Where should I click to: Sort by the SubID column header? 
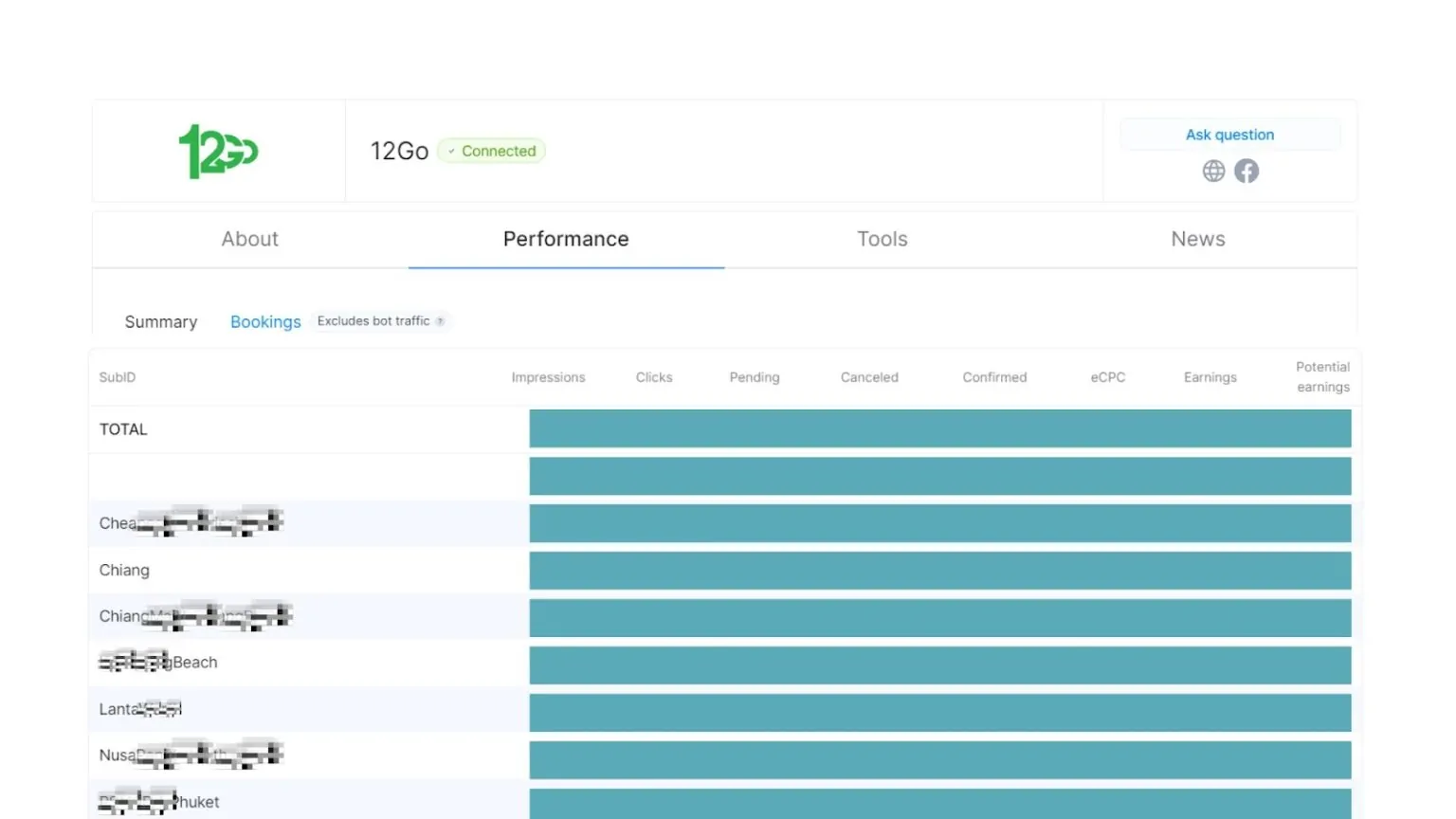[x=118, y=377]
